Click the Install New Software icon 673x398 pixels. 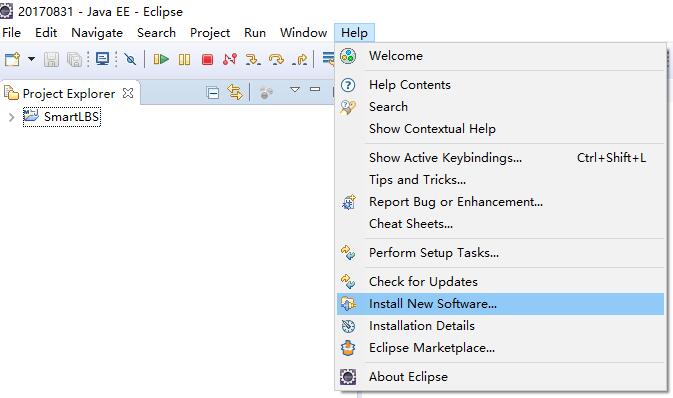(x=348, y=304)
